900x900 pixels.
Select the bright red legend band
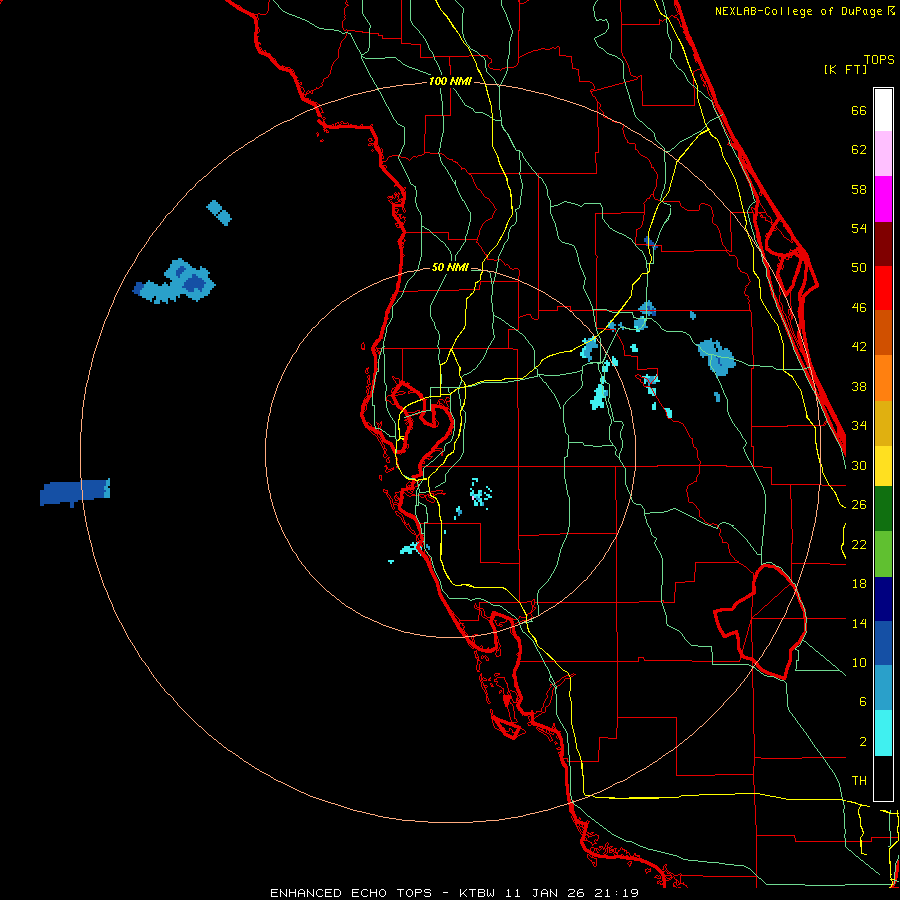tap(883, 288)
